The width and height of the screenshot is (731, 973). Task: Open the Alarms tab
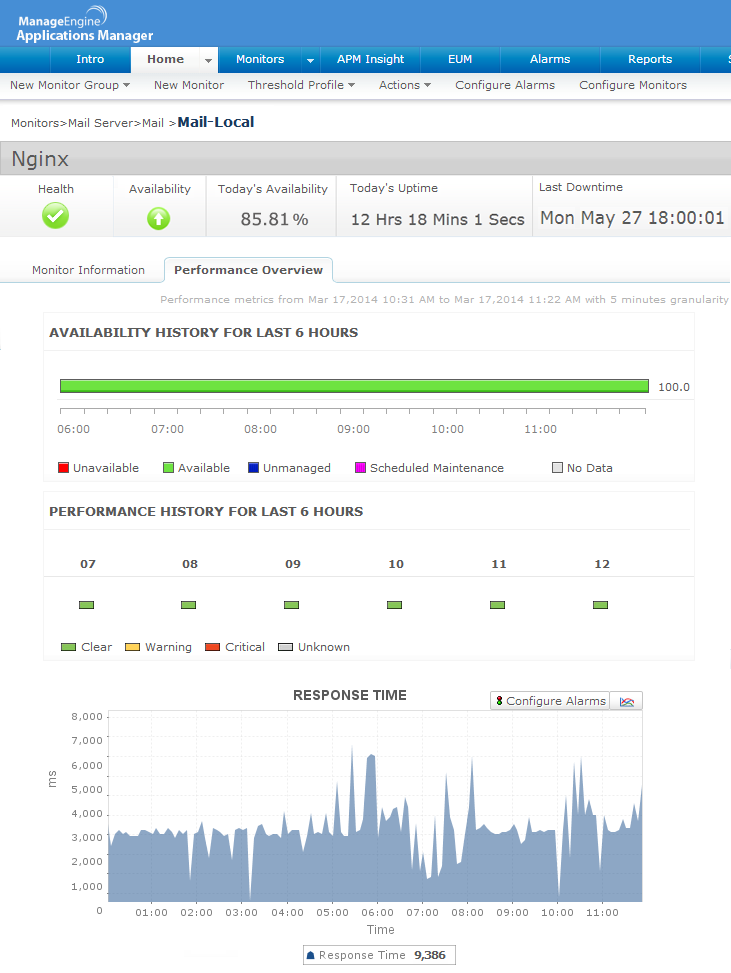tap(550, 60)
